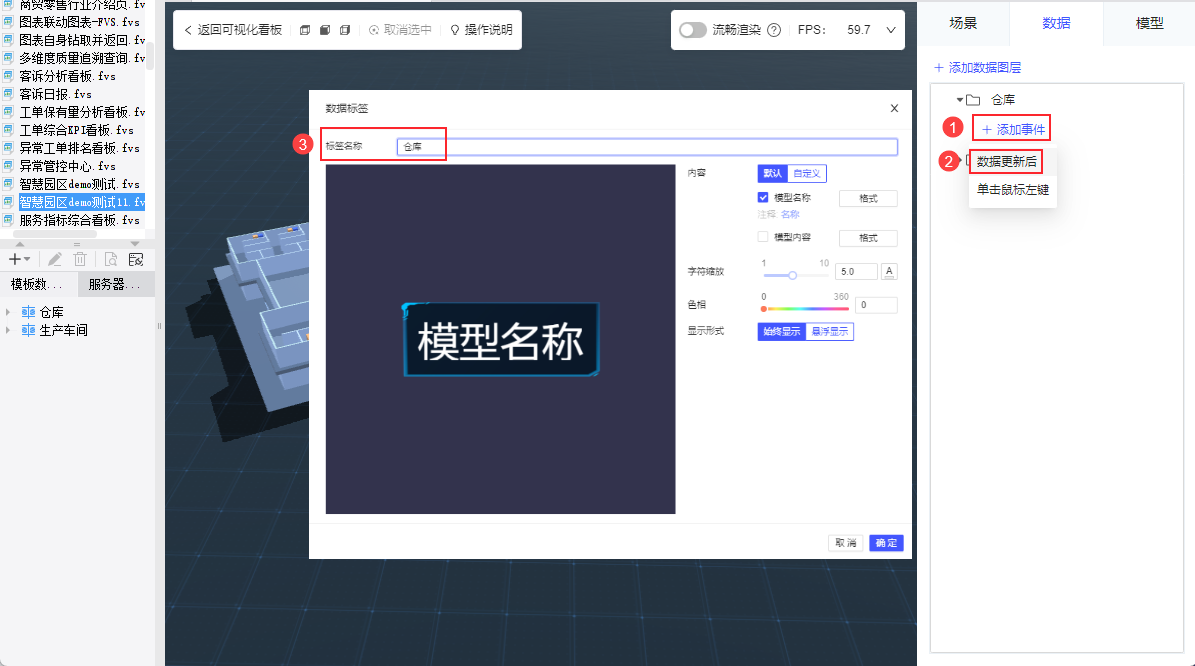
Task: Expand the 仓库 dataset tree node
Action: (x=8, y=312)
